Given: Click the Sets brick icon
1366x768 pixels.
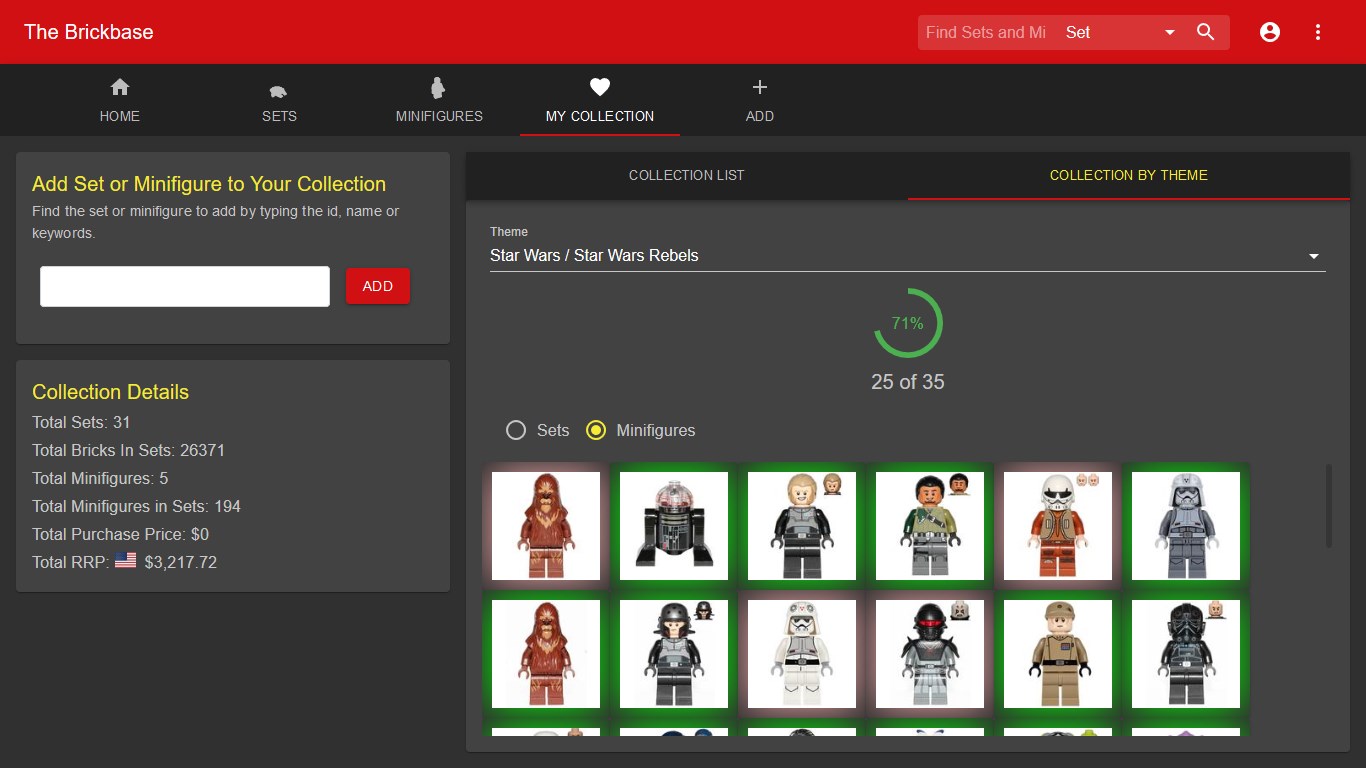Looking at the screenshot, I should tap(279, 89).
